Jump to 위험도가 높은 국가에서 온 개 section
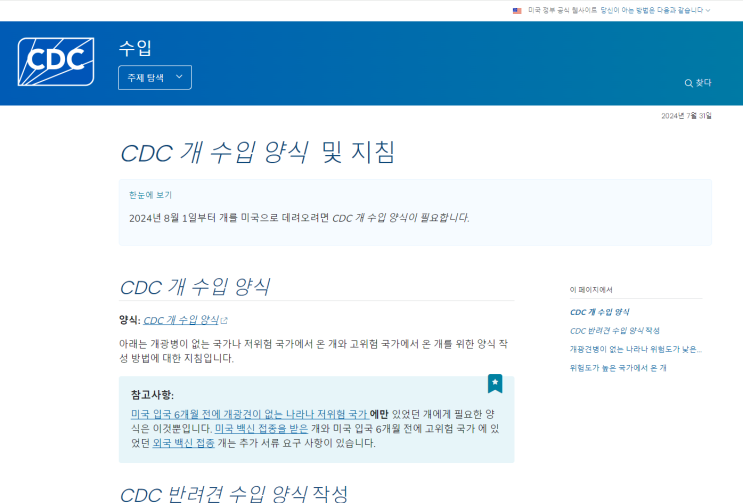The height and width of the screenshot is (503, 743). (x=618, y=368)
